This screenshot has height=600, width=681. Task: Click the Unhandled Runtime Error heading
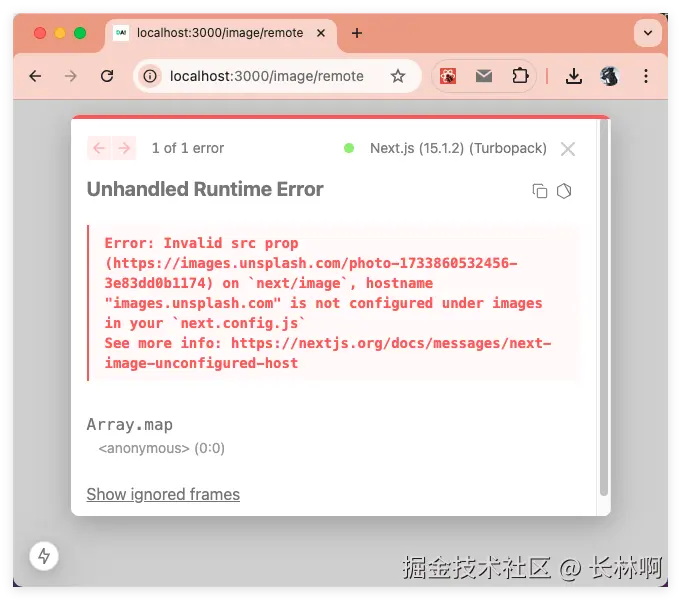tap(205, 189)
